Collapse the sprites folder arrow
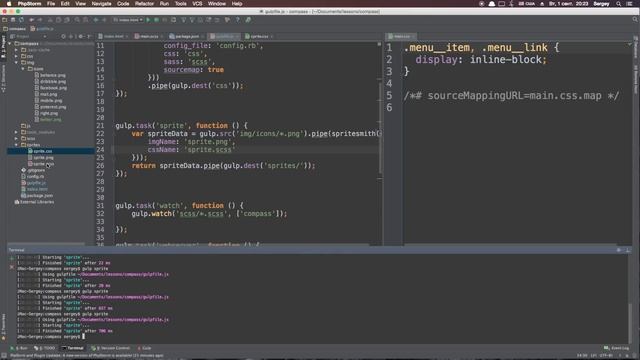The width and height of the screenshot is (640, 360). pyautogui.click(x=16, y=145)
